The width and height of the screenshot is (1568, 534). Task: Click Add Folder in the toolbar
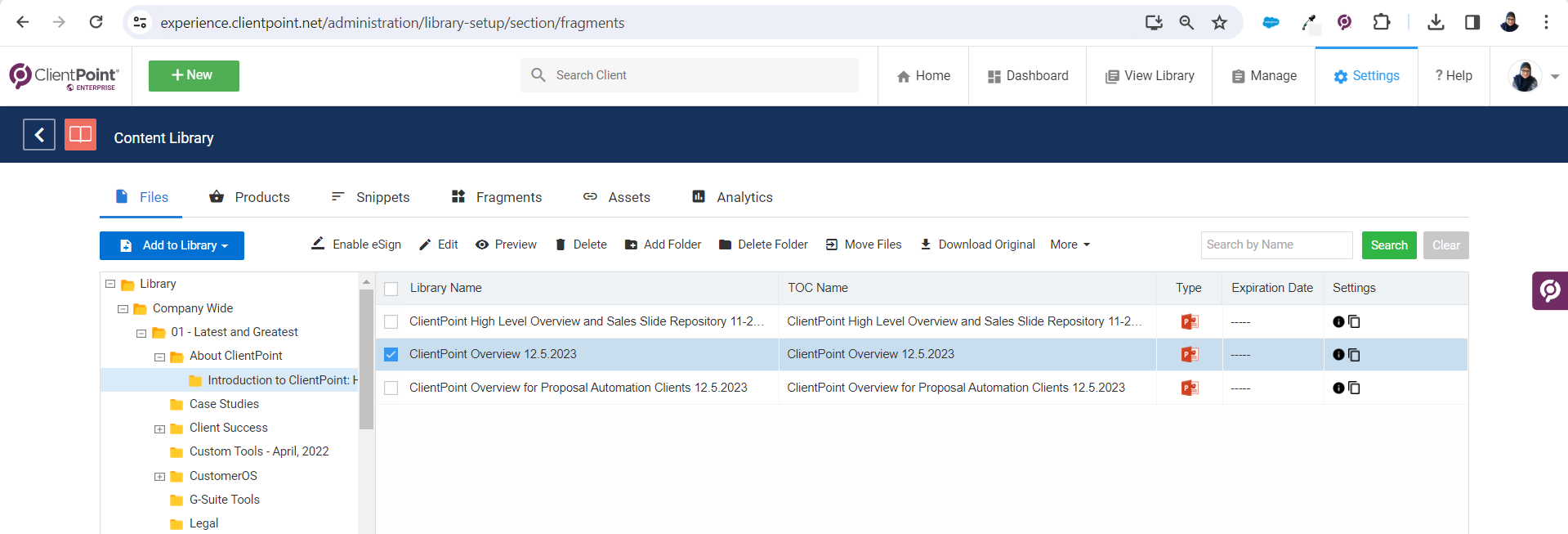[x=663, y=245]
